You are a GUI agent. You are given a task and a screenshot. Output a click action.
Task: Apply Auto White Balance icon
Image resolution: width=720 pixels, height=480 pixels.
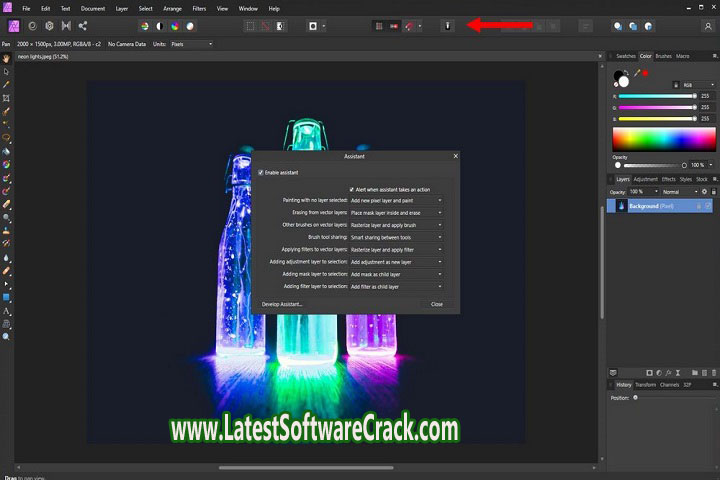click(x=190, y=26)
